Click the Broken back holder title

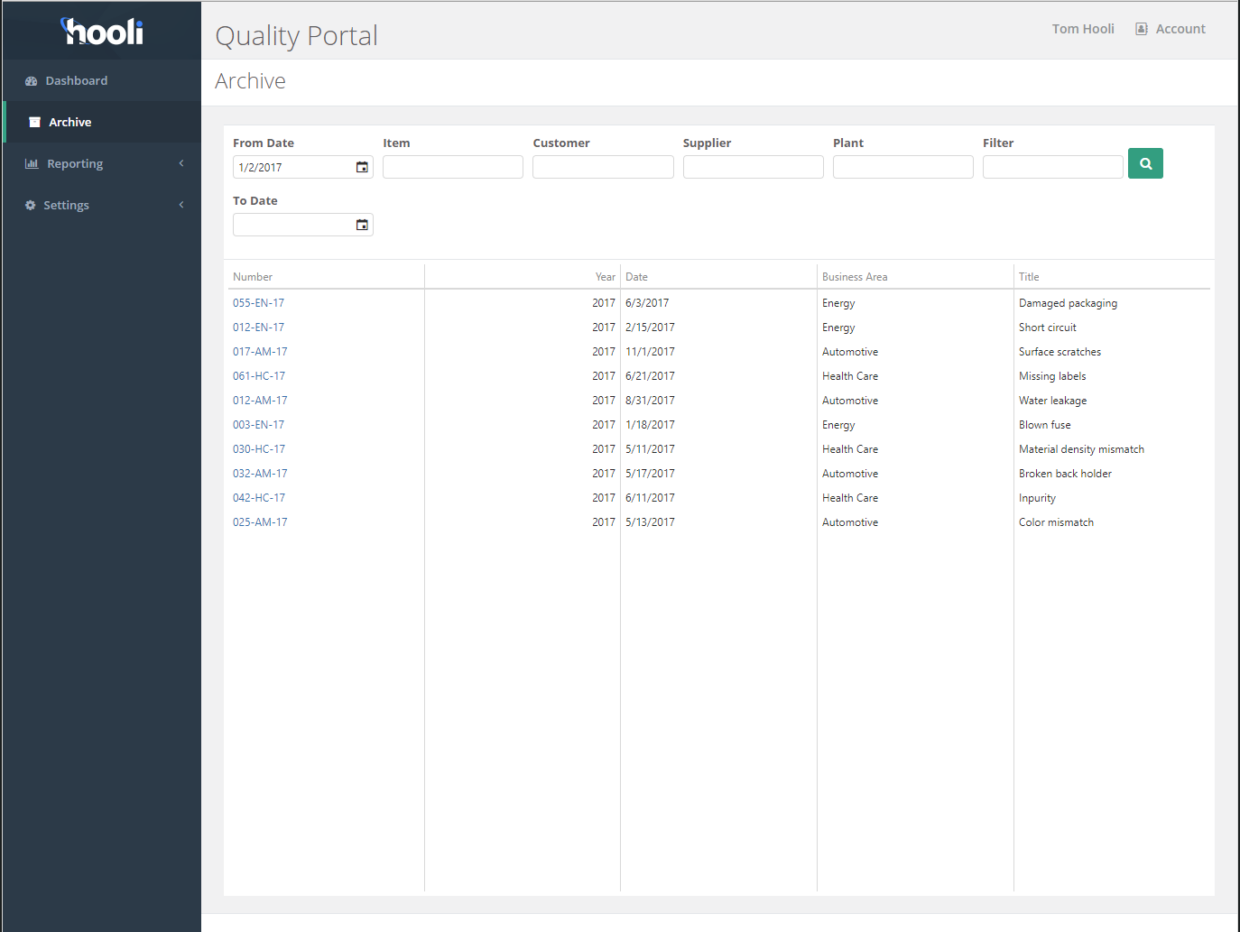(x=1065, y=474)
